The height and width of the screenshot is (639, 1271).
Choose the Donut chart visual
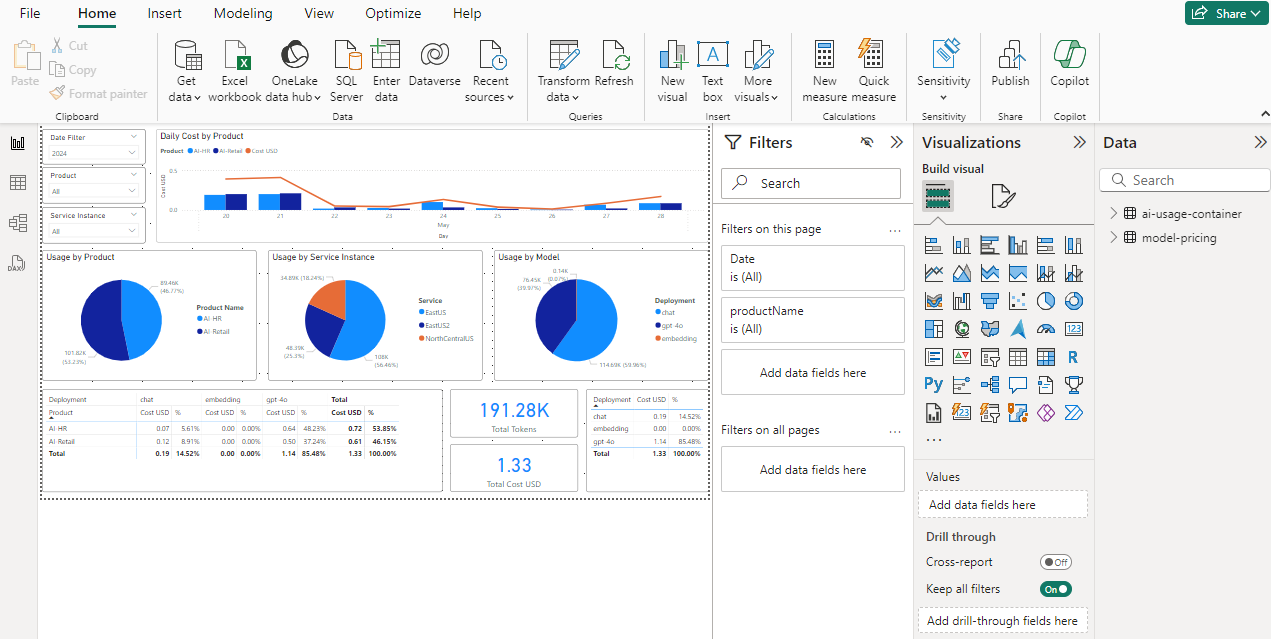[1074, 300]
